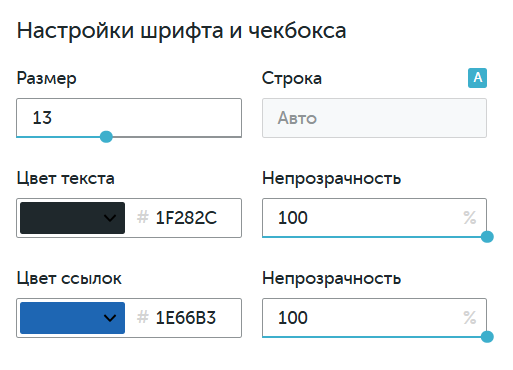Click the hex field showing 1E66B3
Image resolution: width=513 pixels, height=370 pixels.
186,318
